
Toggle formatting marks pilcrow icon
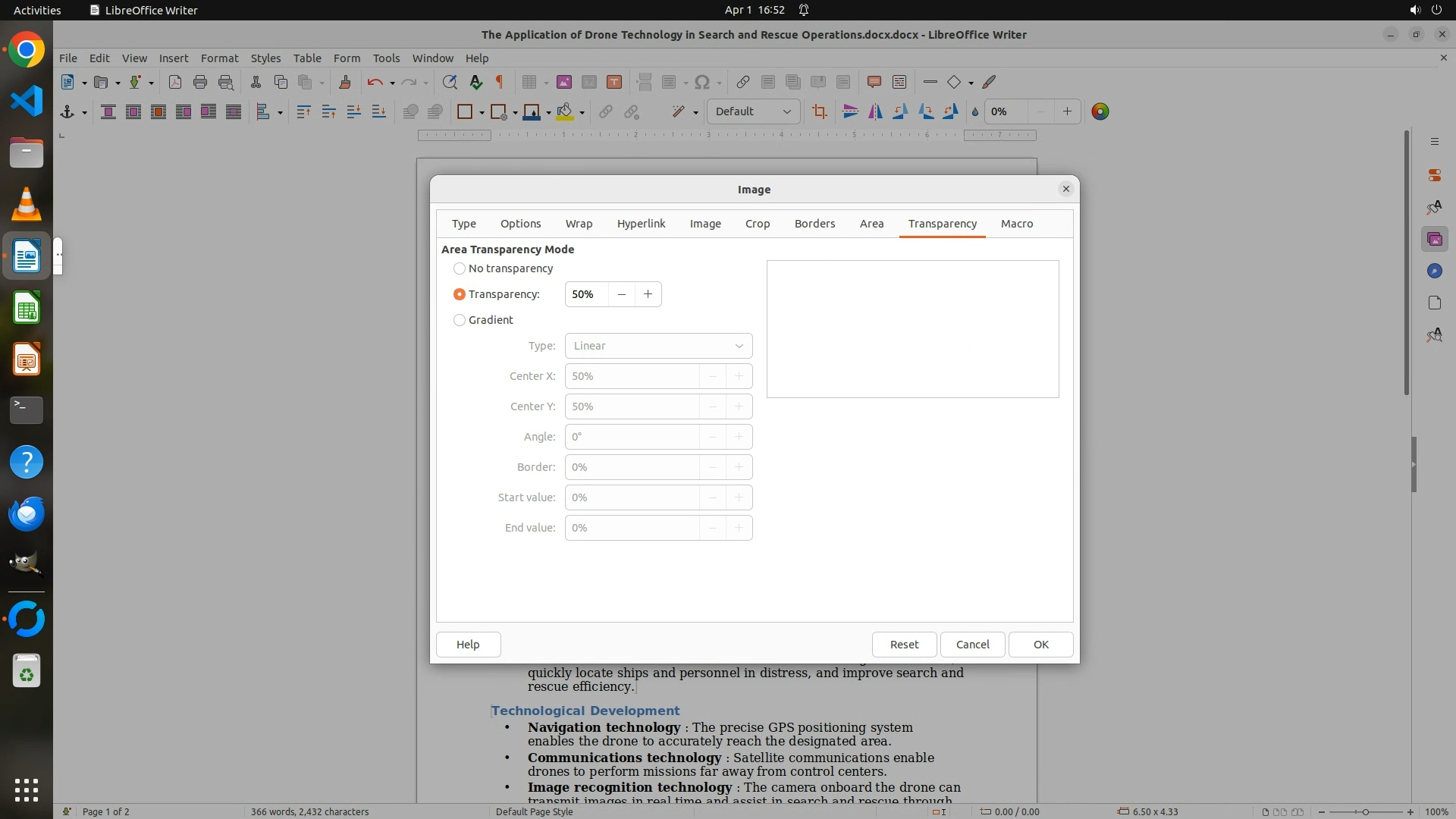[500, 83]
